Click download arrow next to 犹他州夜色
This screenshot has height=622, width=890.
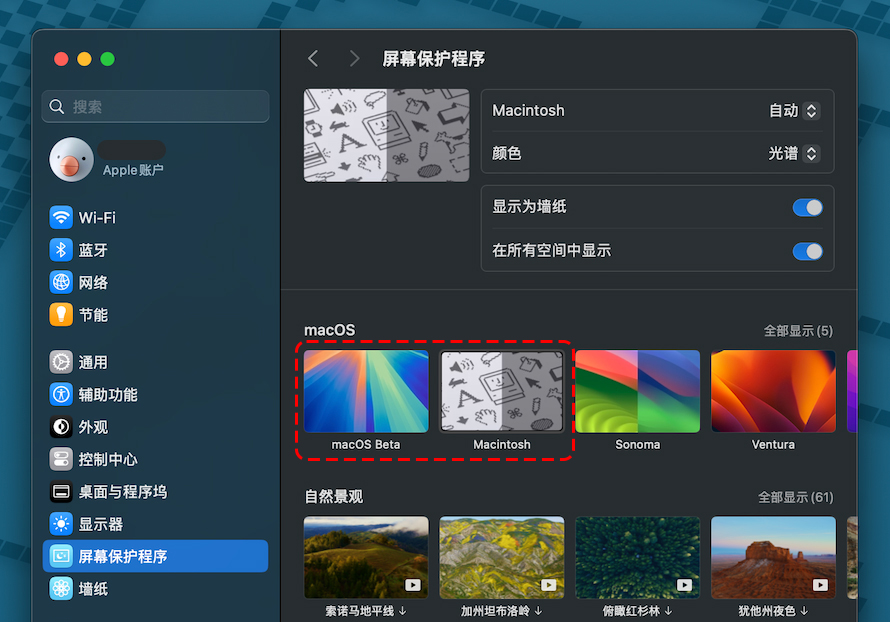804,611
